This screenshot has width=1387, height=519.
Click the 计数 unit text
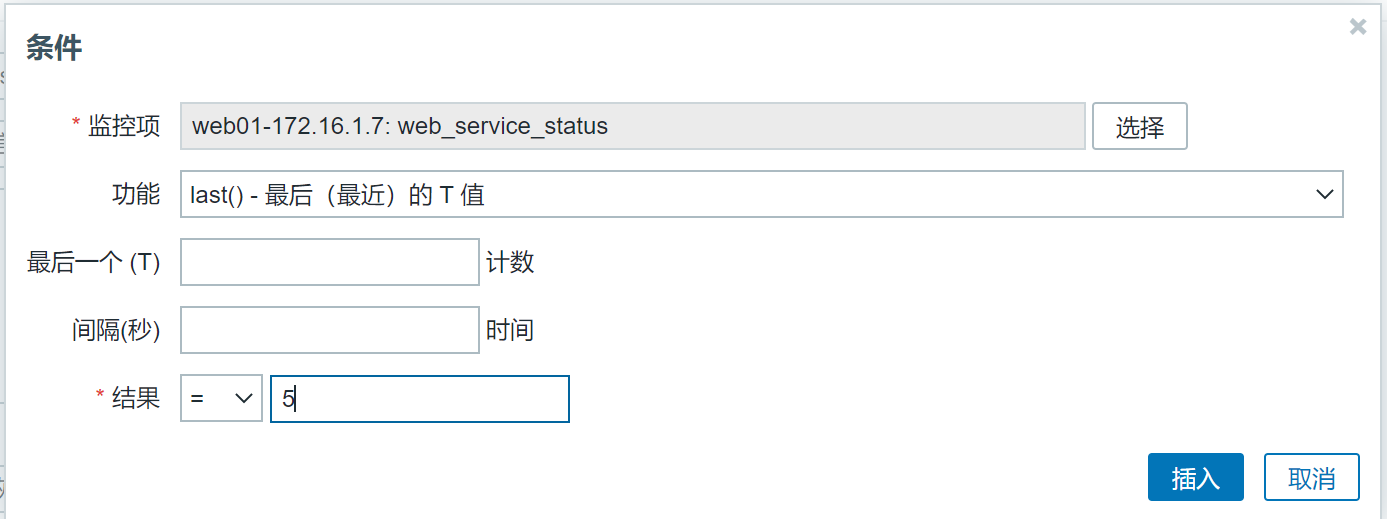click(x=510, y=262)
